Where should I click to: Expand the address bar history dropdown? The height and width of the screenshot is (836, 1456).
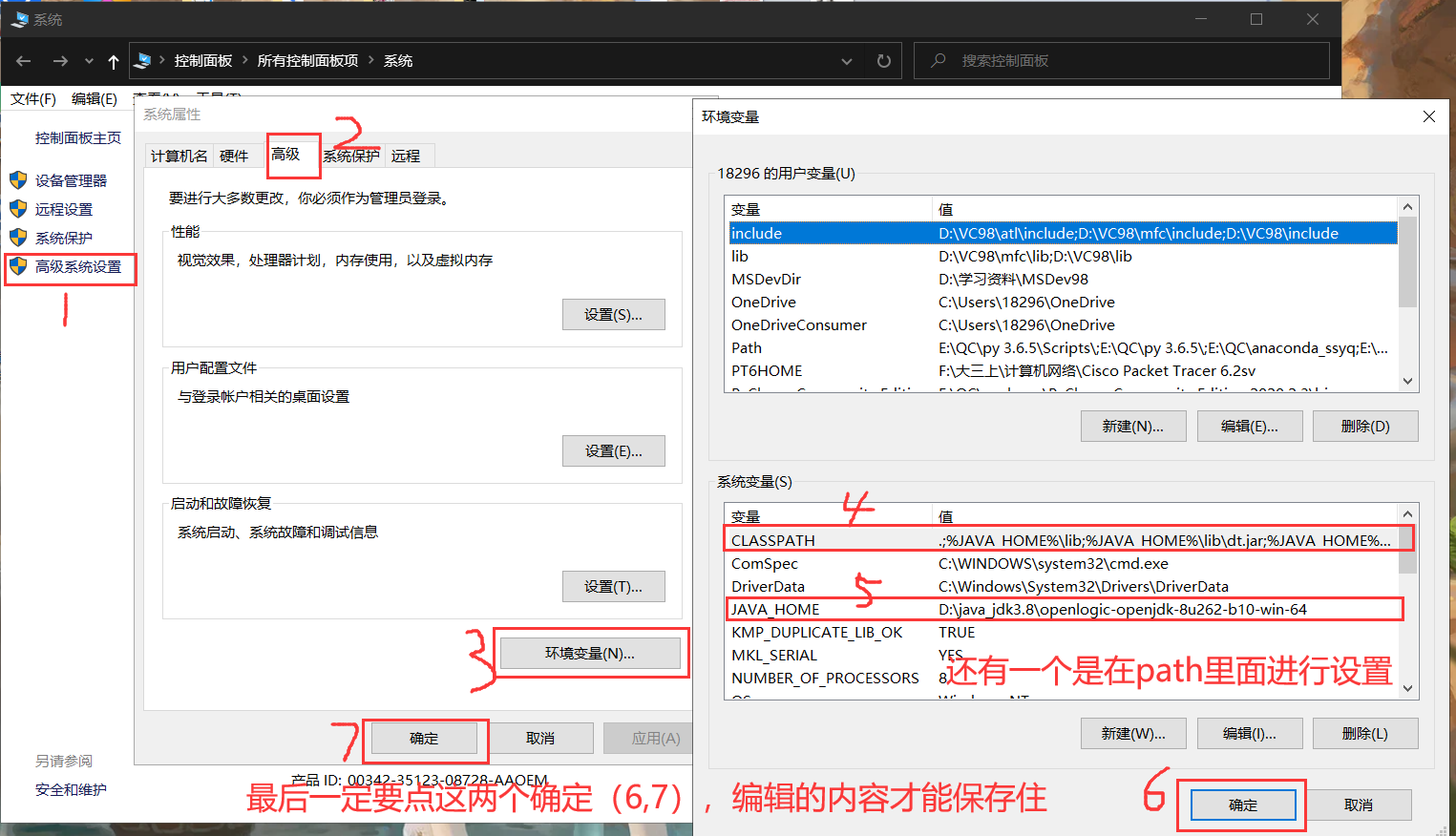tap(847, 61)
